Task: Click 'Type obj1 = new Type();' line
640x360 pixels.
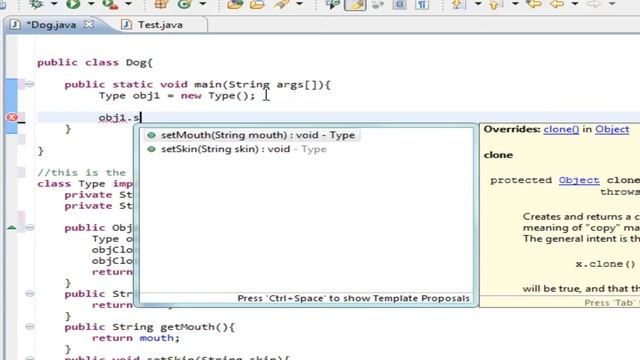Action: 177,96
